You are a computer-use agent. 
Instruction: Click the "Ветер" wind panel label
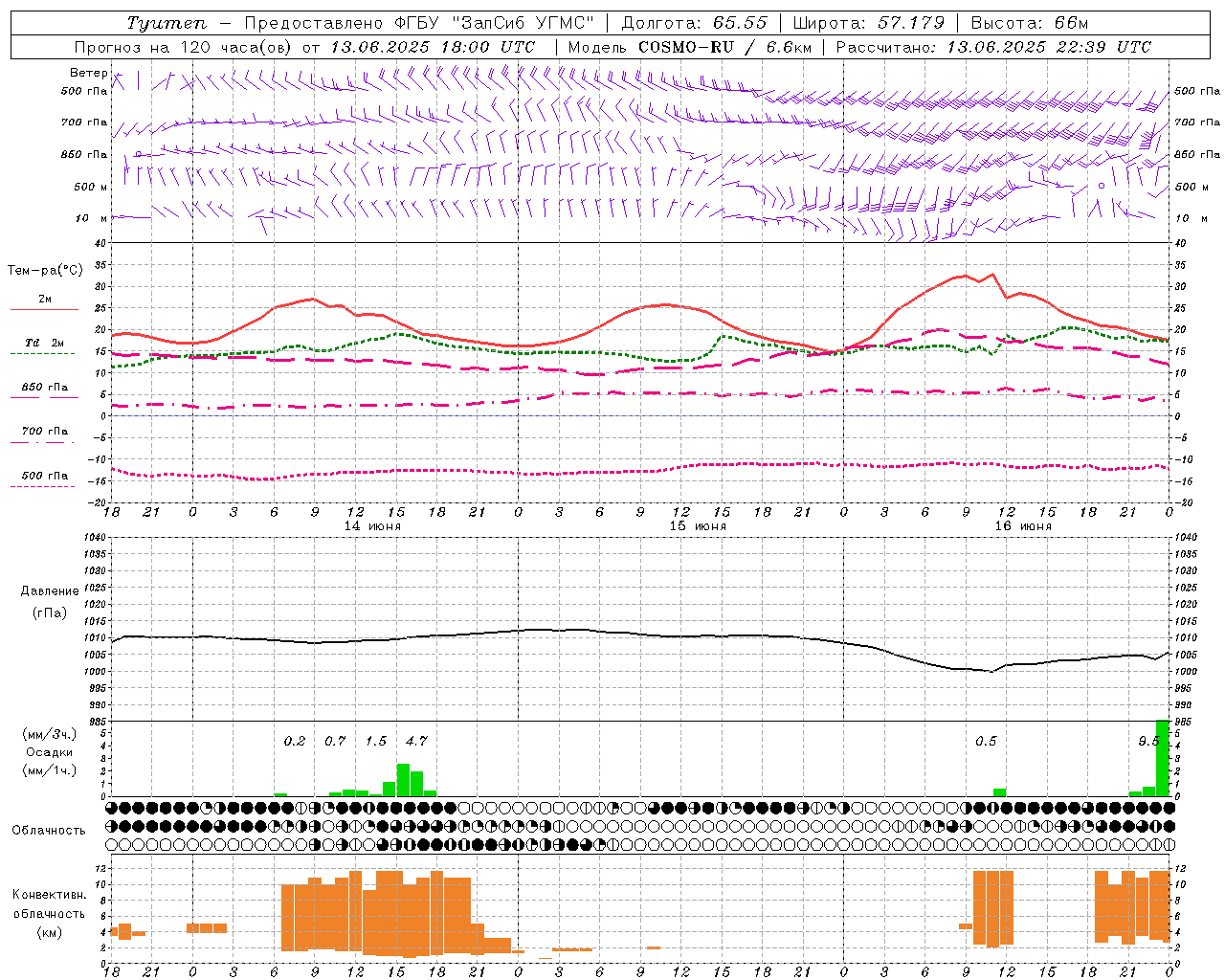(88, 73)
